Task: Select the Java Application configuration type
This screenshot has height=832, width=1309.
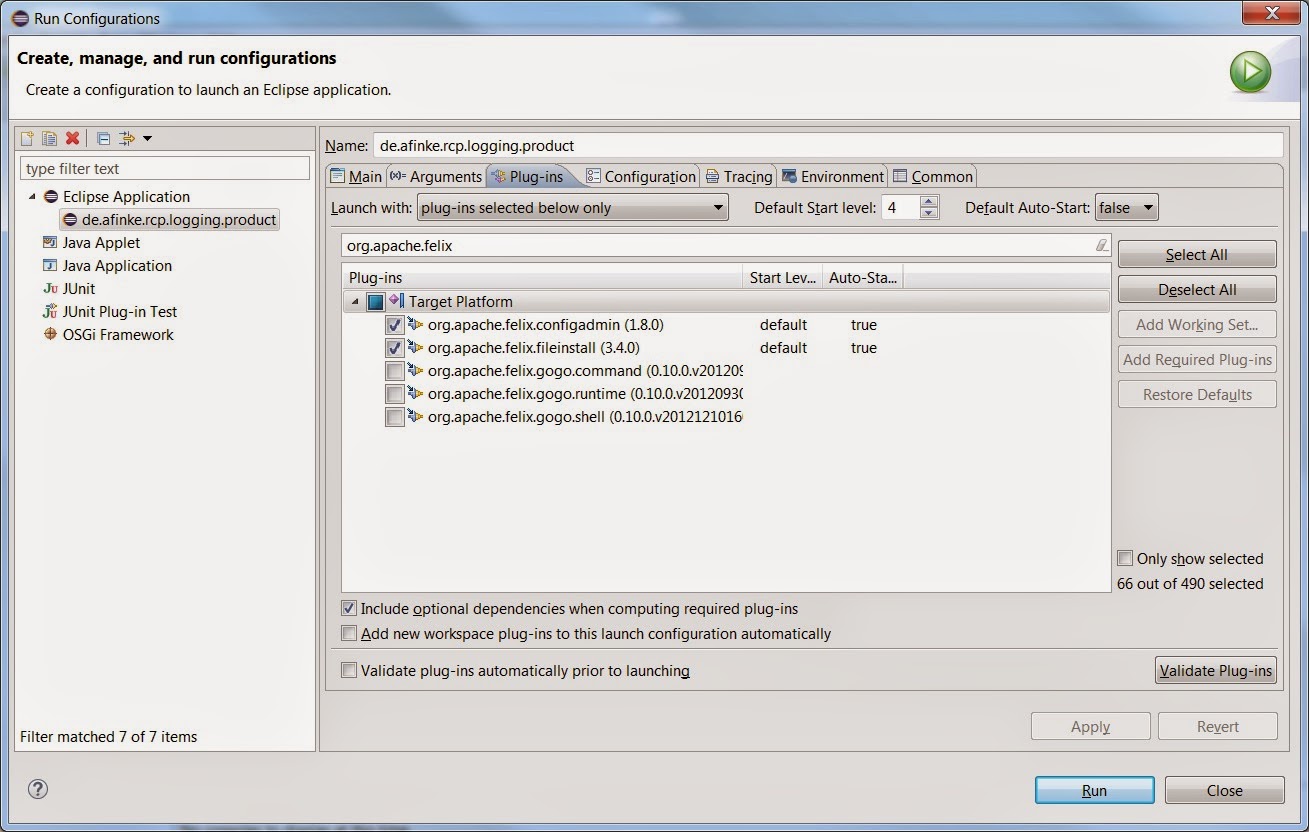Action: click(x=117, y=265)
